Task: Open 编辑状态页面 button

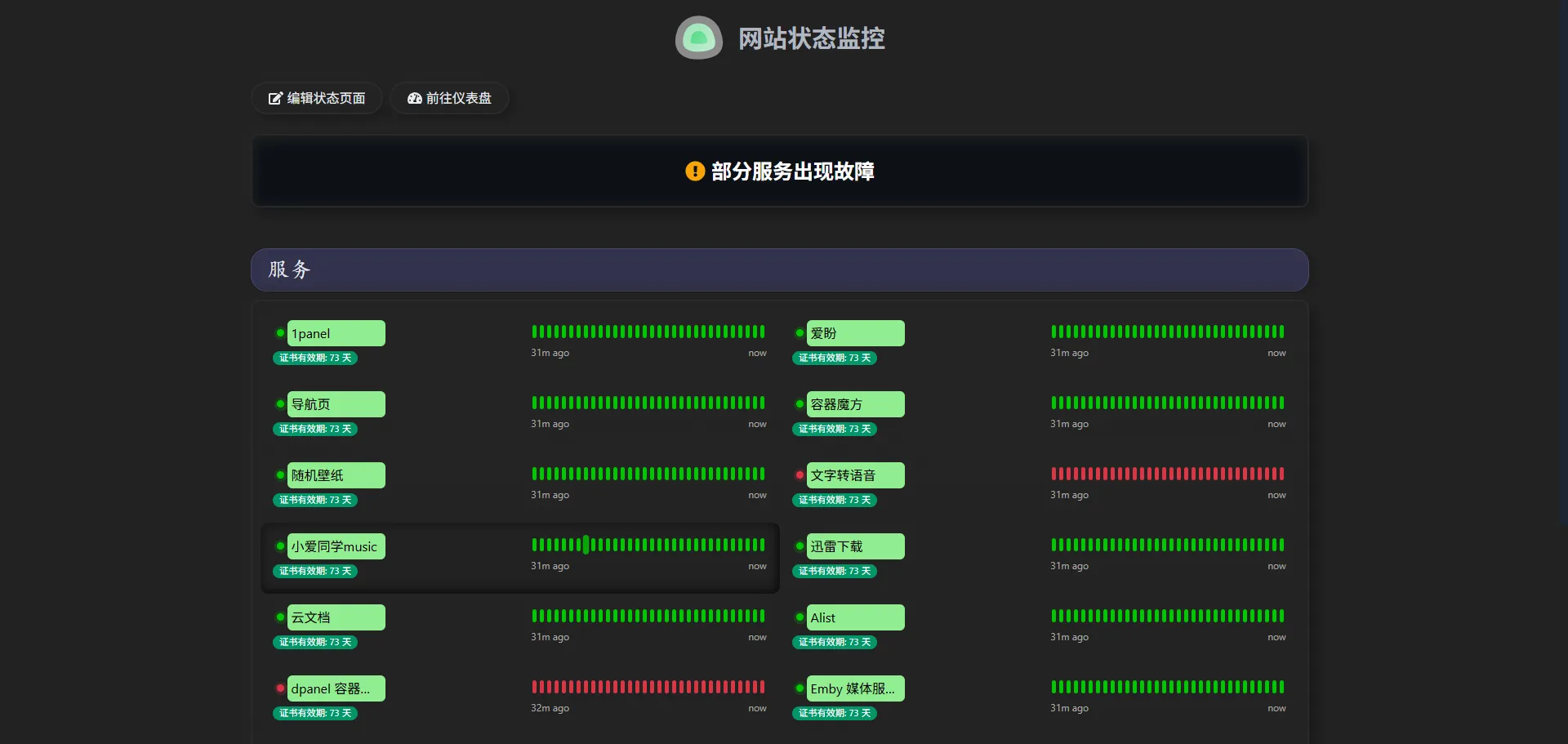Action: [x=317, y=99]
